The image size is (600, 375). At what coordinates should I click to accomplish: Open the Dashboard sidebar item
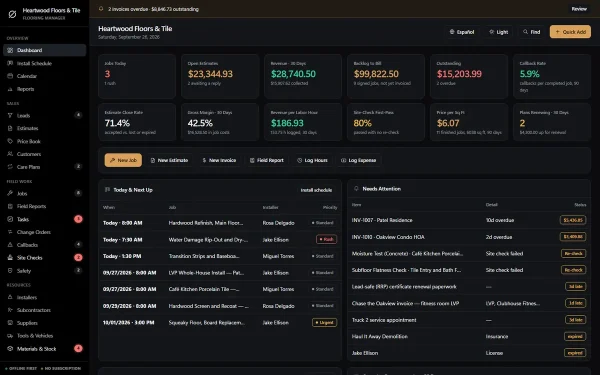(44, 50)
